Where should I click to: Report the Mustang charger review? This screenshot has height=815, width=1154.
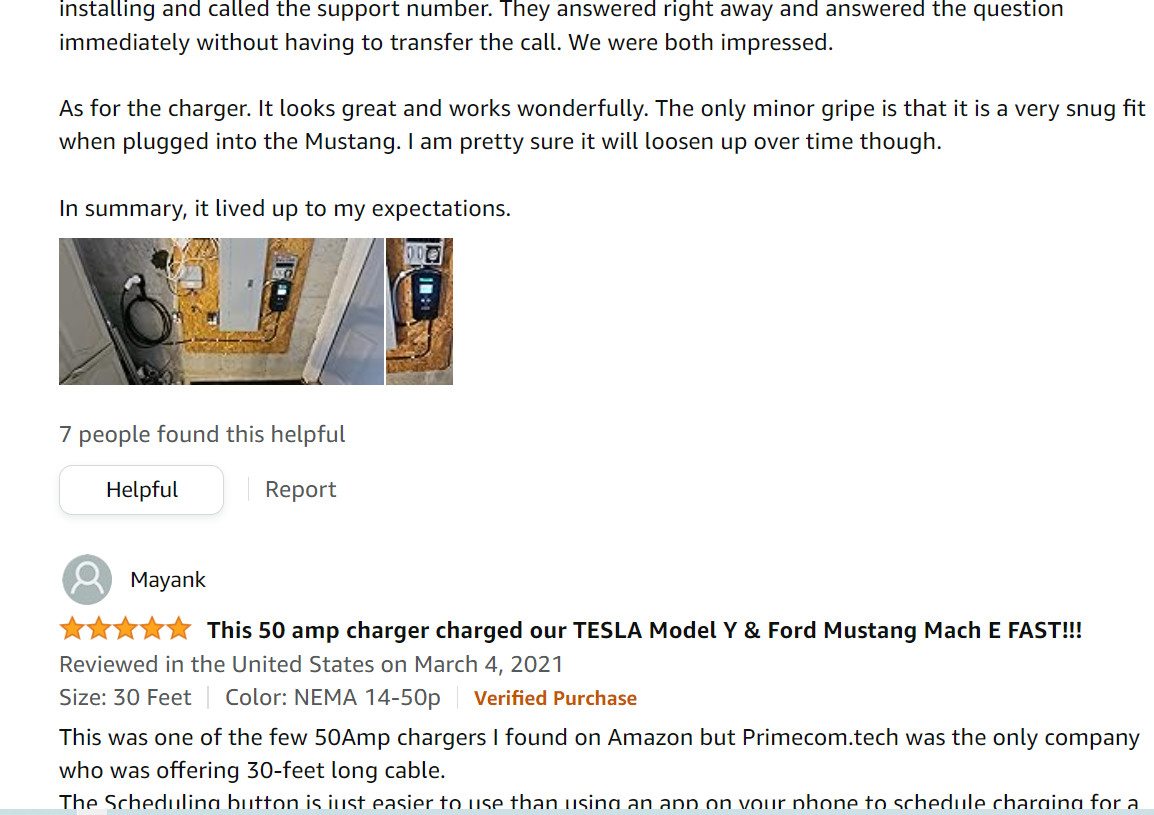point(300,490)
